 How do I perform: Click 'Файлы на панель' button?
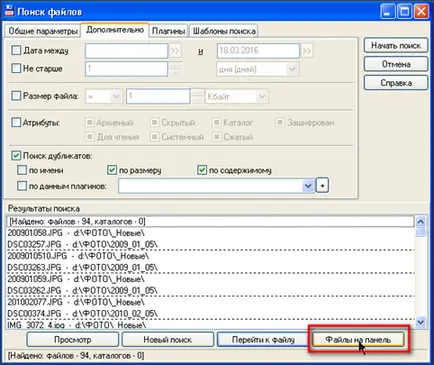[358, 340]
